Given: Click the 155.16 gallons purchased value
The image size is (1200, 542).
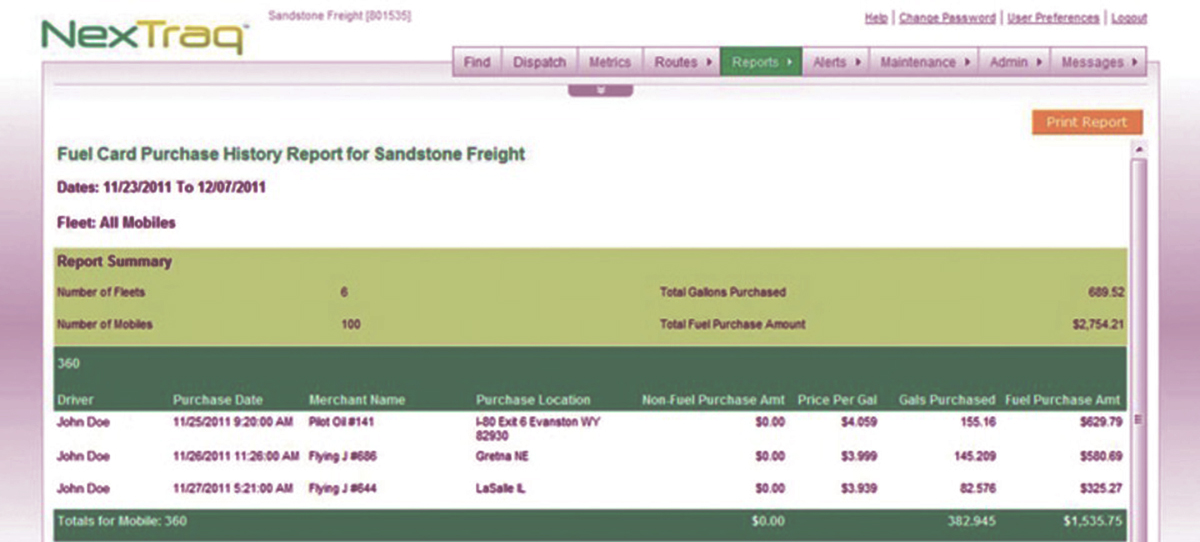Looking at the screenshot, I should tap(979, 422).
